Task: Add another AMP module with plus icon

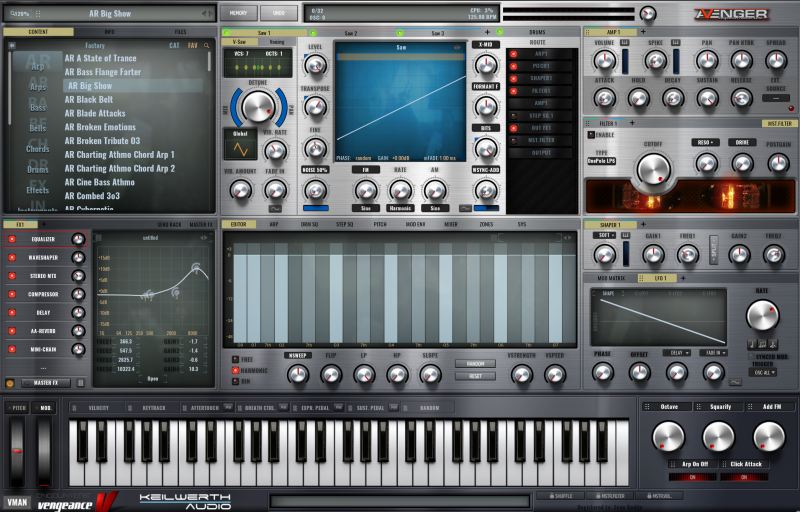Action: (643, 32)
